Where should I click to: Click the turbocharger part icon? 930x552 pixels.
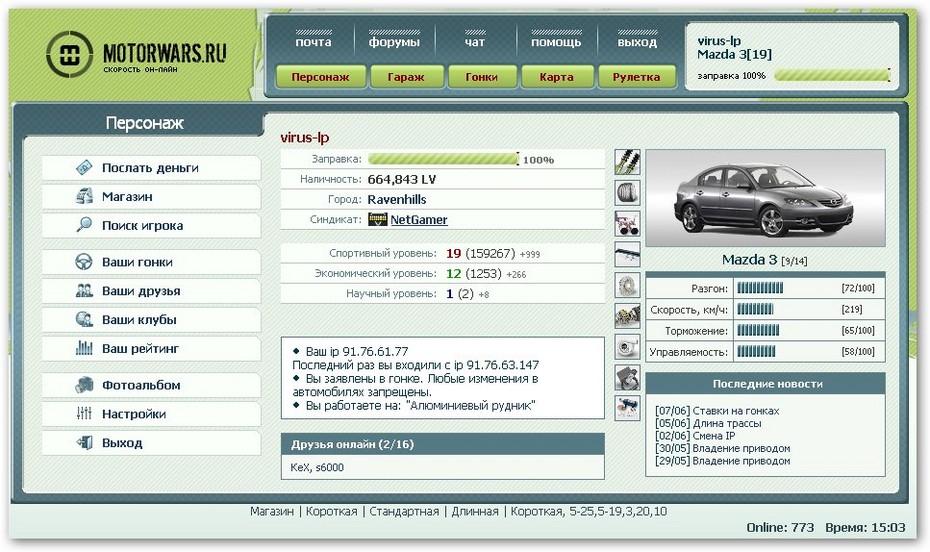click(627, 347)
